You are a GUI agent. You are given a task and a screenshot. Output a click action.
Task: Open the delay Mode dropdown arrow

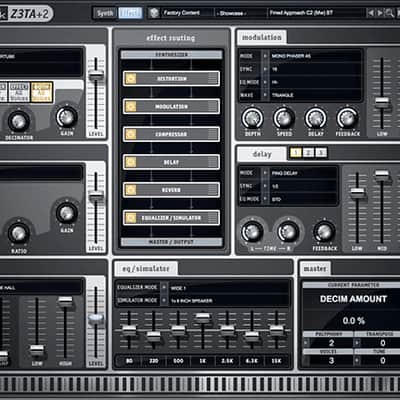[265, 173]
